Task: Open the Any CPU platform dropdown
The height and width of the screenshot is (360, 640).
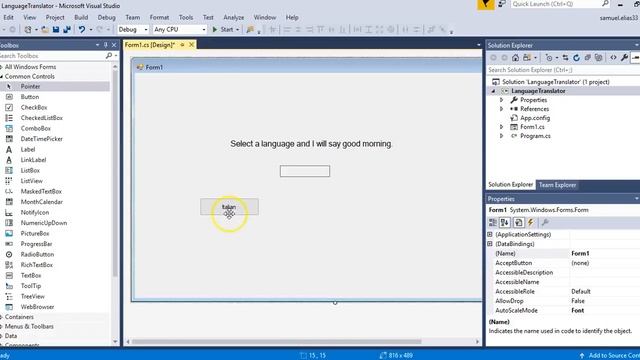Action: point(180,29)
